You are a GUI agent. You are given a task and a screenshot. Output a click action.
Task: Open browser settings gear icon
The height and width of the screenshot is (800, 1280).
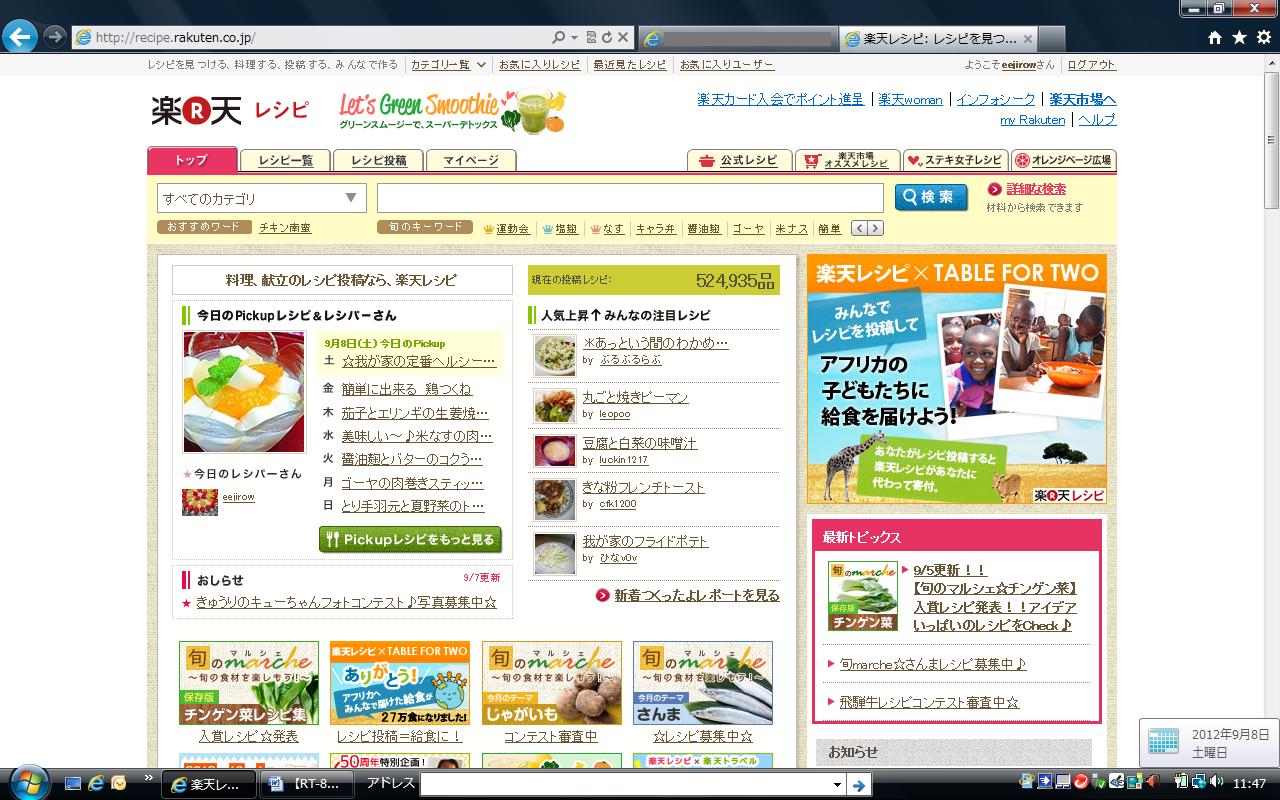pyautogui.click(x=1262, y=38)
